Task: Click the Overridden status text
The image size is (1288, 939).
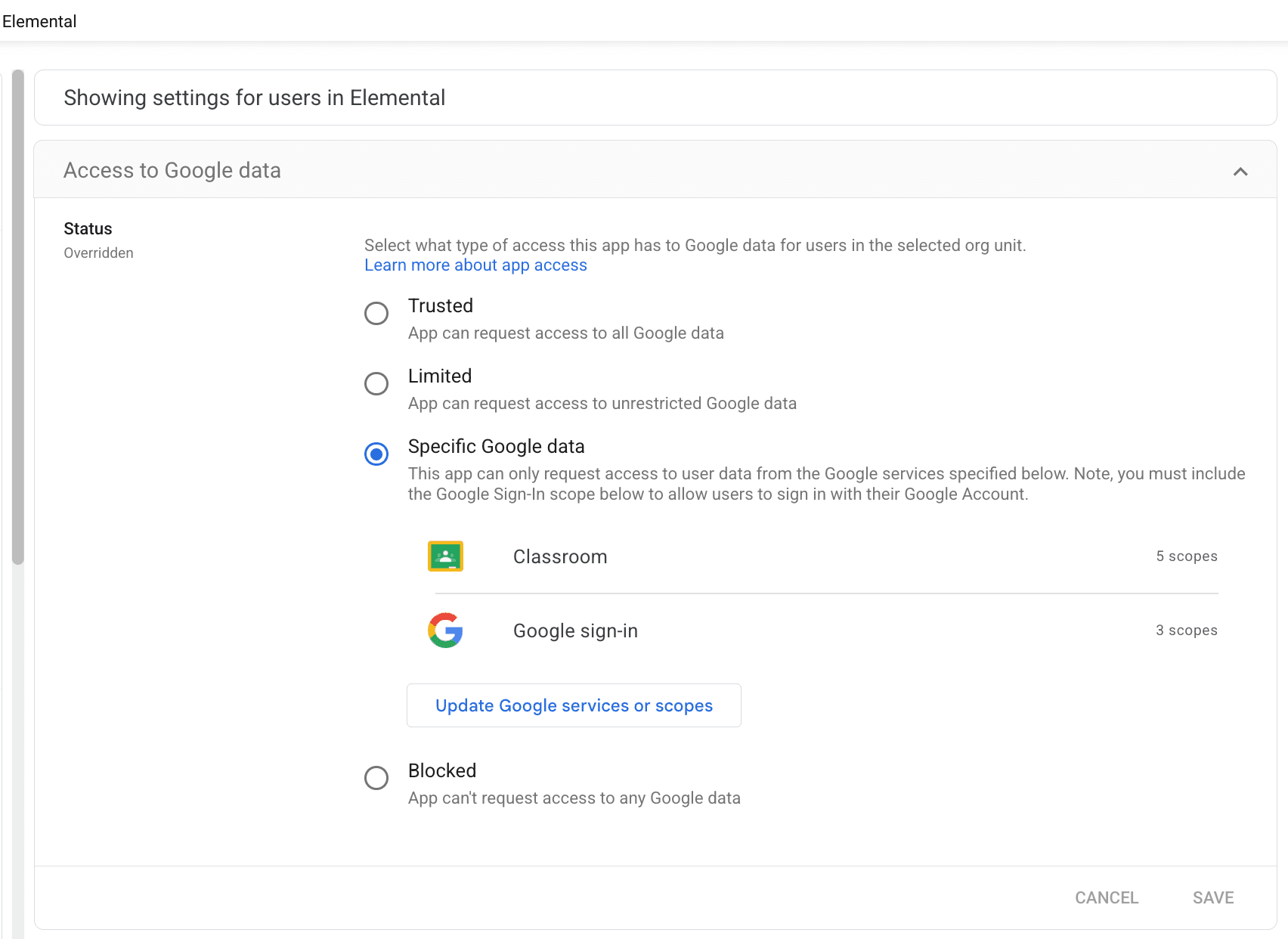Action: click(x=98, y=253)
